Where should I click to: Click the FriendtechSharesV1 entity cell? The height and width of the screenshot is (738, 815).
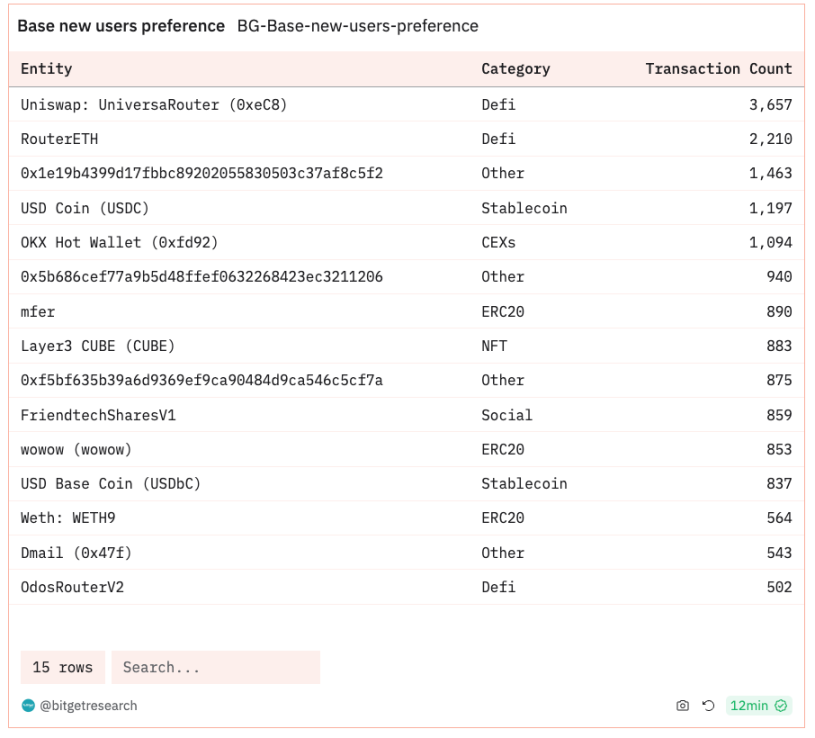(x=98, y=415)
